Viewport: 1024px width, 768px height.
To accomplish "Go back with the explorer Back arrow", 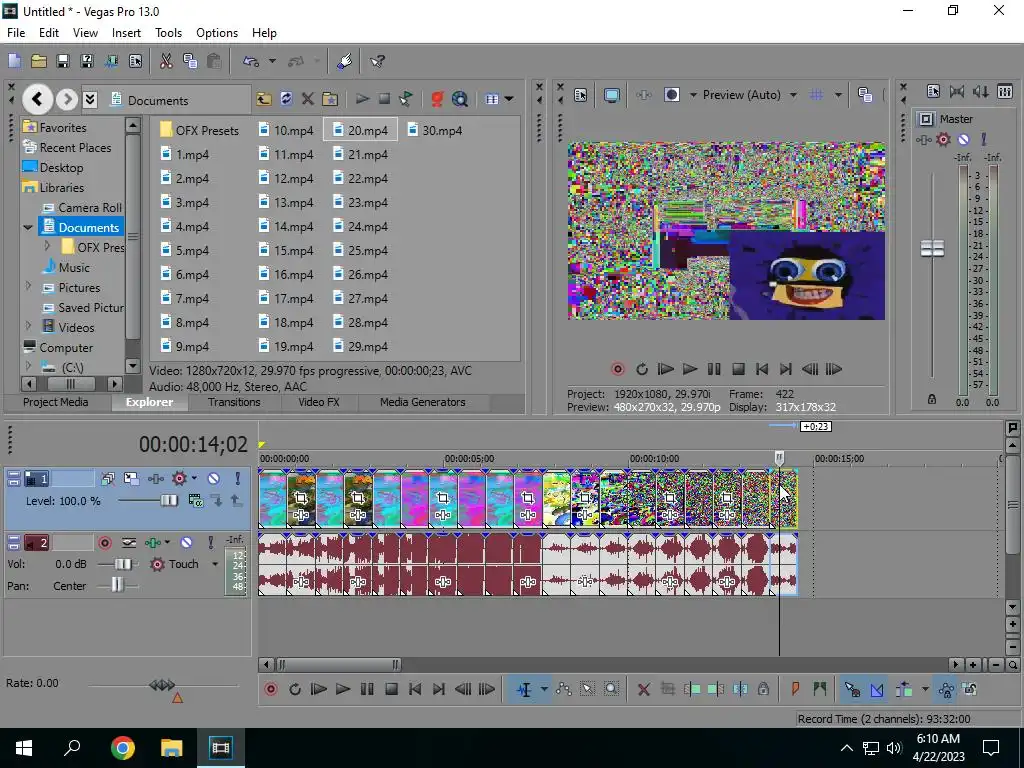I will click(37, 99).
